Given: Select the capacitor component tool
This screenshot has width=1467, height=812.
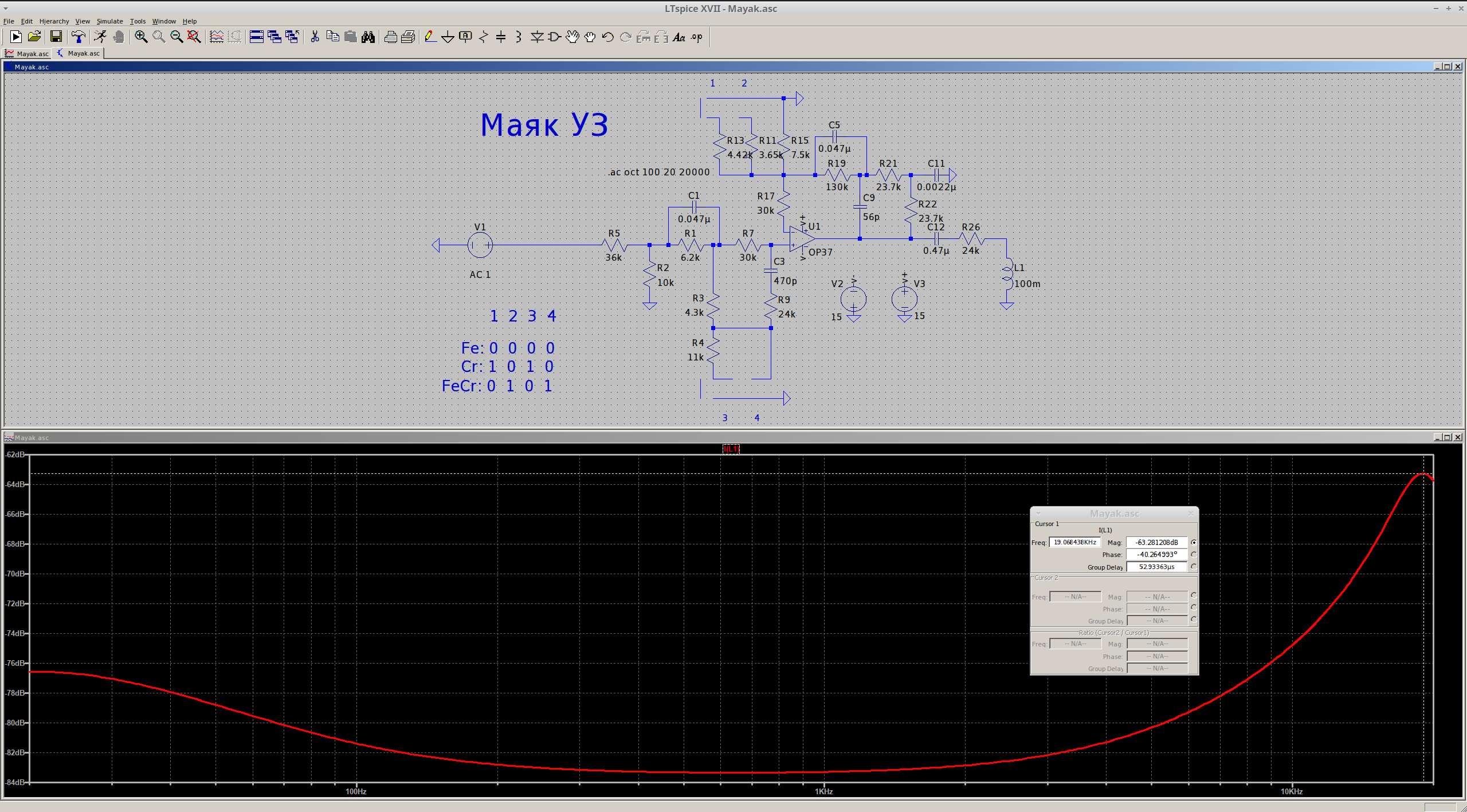Looking at the screenshot, I should coord(501,37).
